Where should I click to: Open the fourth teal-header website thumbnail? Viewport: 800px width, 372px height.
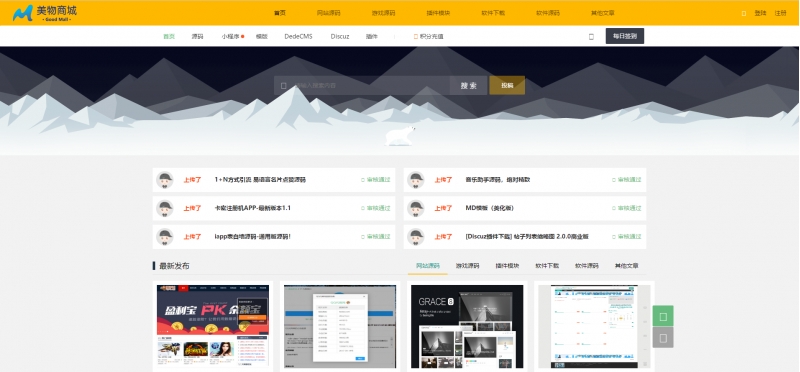[594, 327]
